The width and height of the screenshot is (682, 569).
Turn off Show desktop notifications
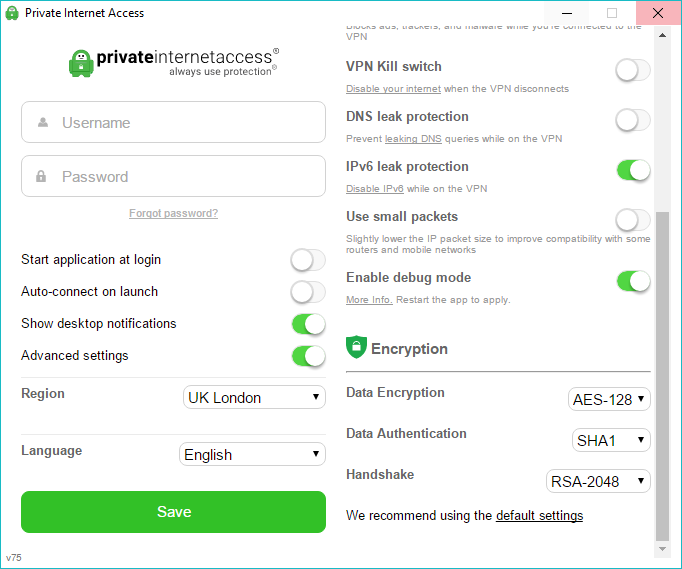point(308,324)
